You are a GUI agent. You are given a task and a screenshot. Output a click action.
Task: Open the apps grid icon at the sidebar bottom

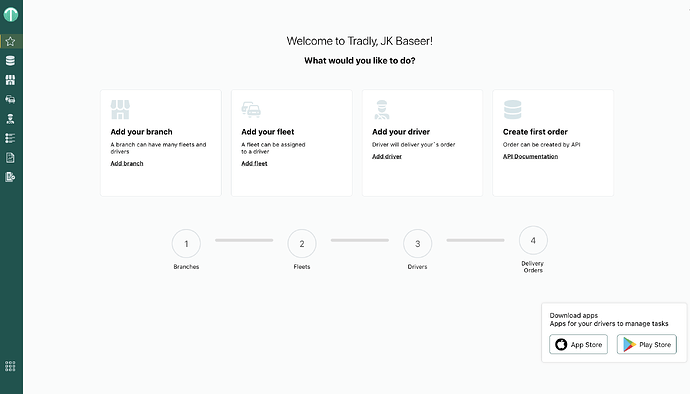(10, 366)
